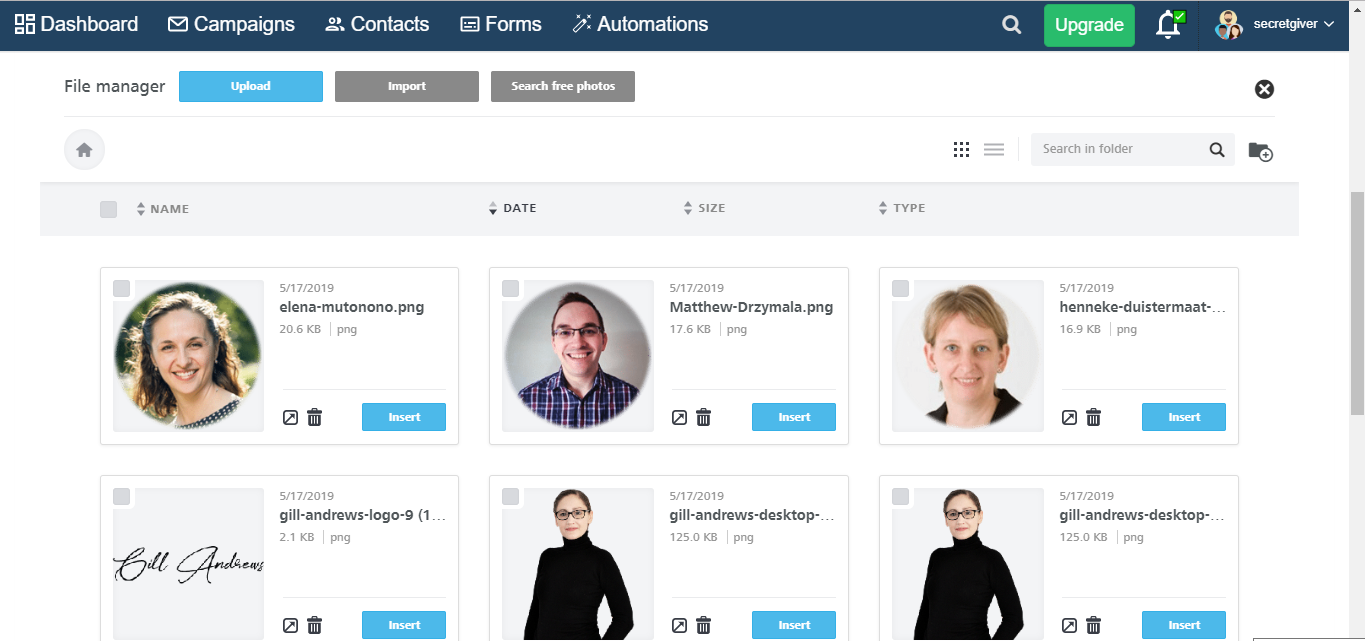The image size is (1365, 641).
Task: Click the green Upgrade button
Action: click(1089, 25)
